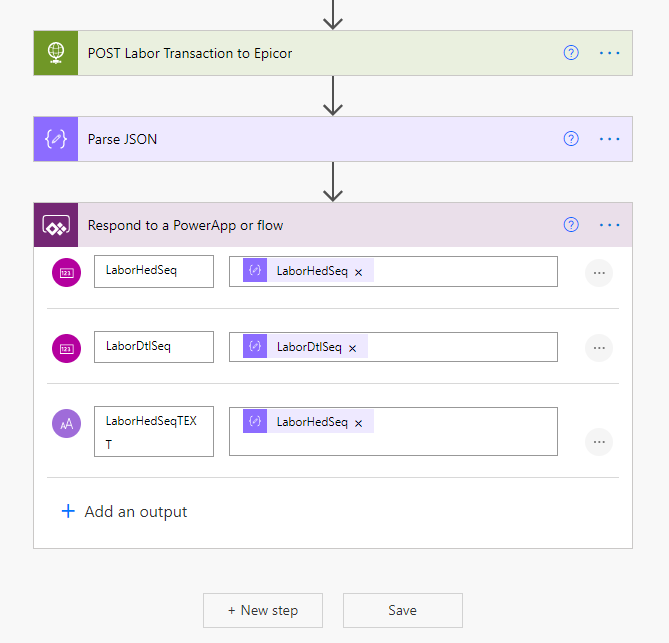
Task: Open help for Parse JSON step
Action: point(571,139)
